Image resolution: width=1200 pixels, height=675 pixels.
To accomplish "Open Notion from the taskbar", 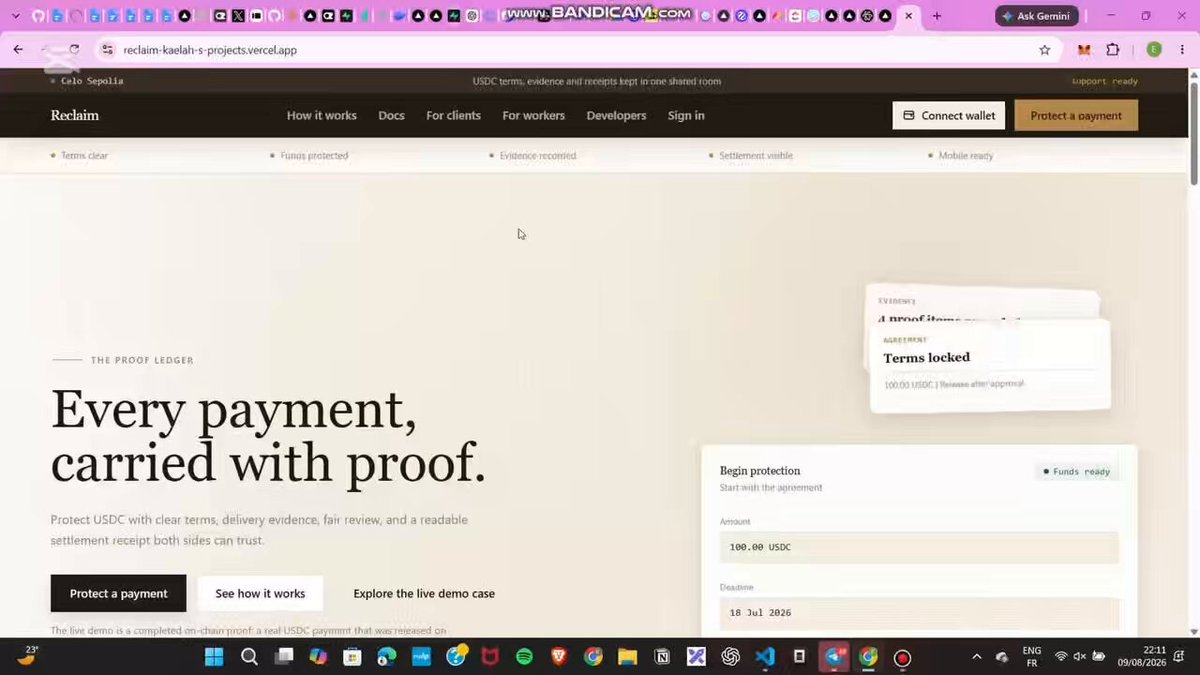I will tap(661, 657).
